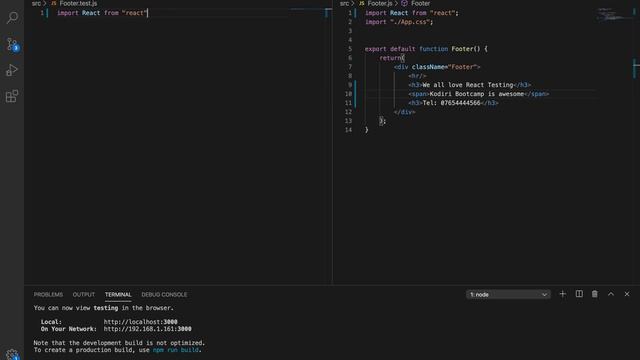Open Run and Debug view
The width and height of the screenshot is (640, 360).
coord(12,70)
